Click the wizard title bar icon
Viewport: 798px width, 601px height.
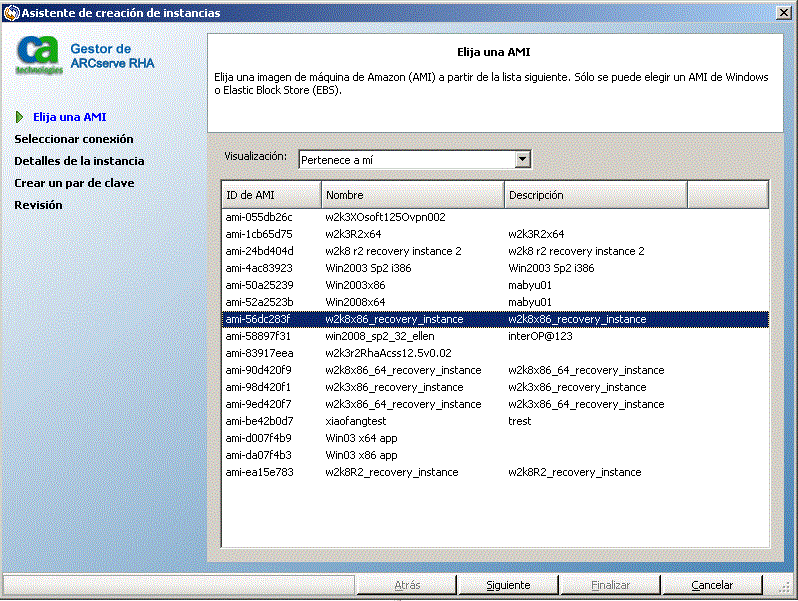coord(11,13)
